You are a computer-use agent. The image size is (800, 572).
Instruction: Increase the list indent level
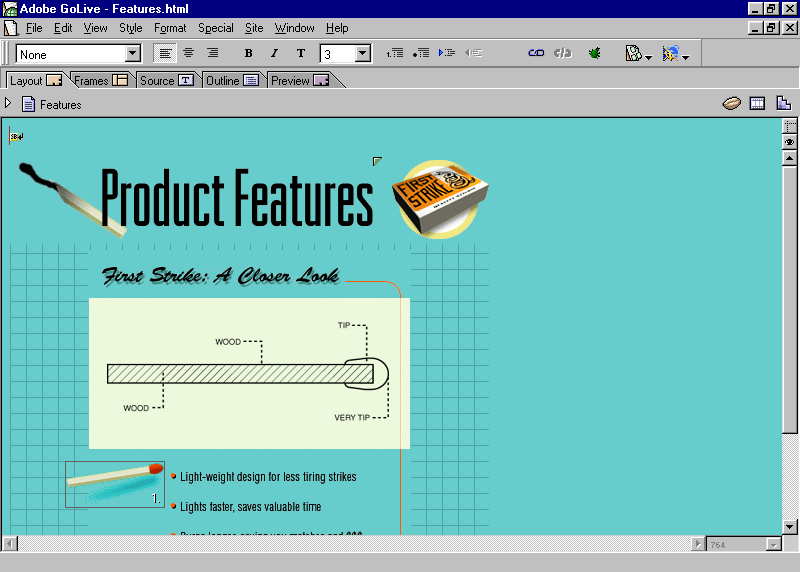(x=447, y=53)
